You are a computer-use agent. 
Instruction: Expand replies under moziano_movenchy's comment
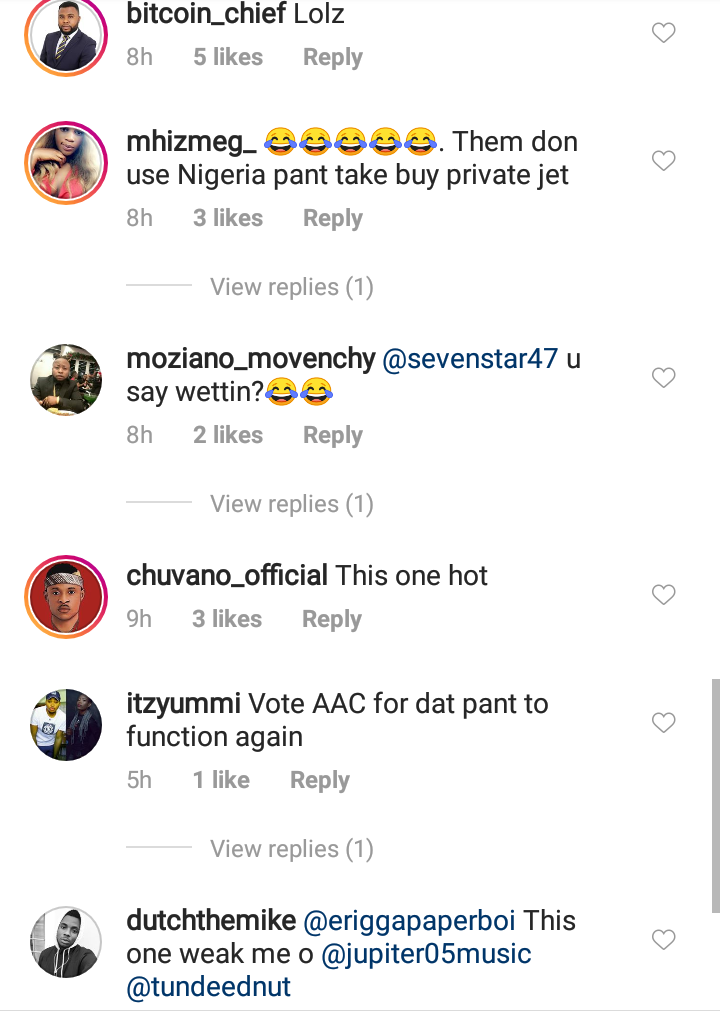(x=291, y=505)
